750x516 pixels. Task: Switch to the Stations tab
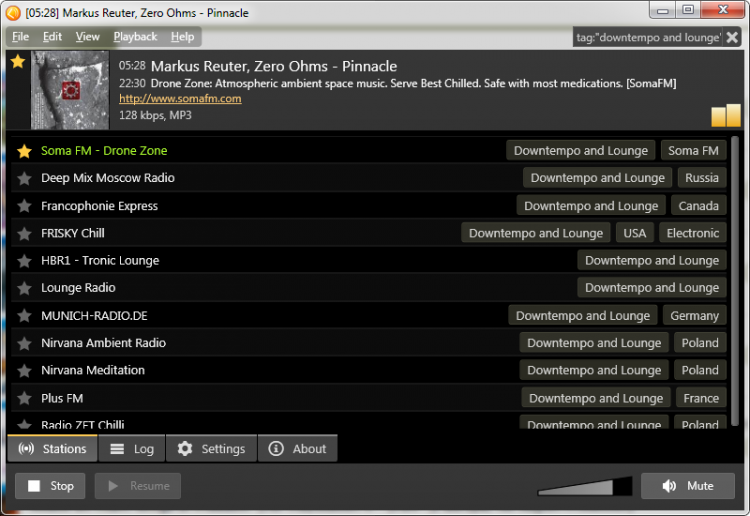pyautogui.click(x=53, y=449)
